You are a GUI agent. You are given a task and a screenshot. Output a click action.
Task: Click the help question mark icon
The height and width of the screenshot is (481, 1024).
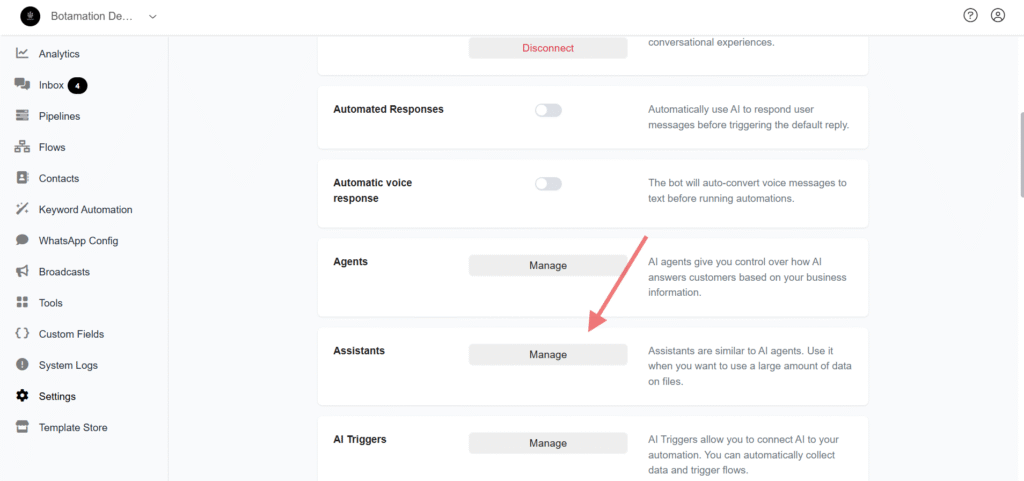(970, 16)
